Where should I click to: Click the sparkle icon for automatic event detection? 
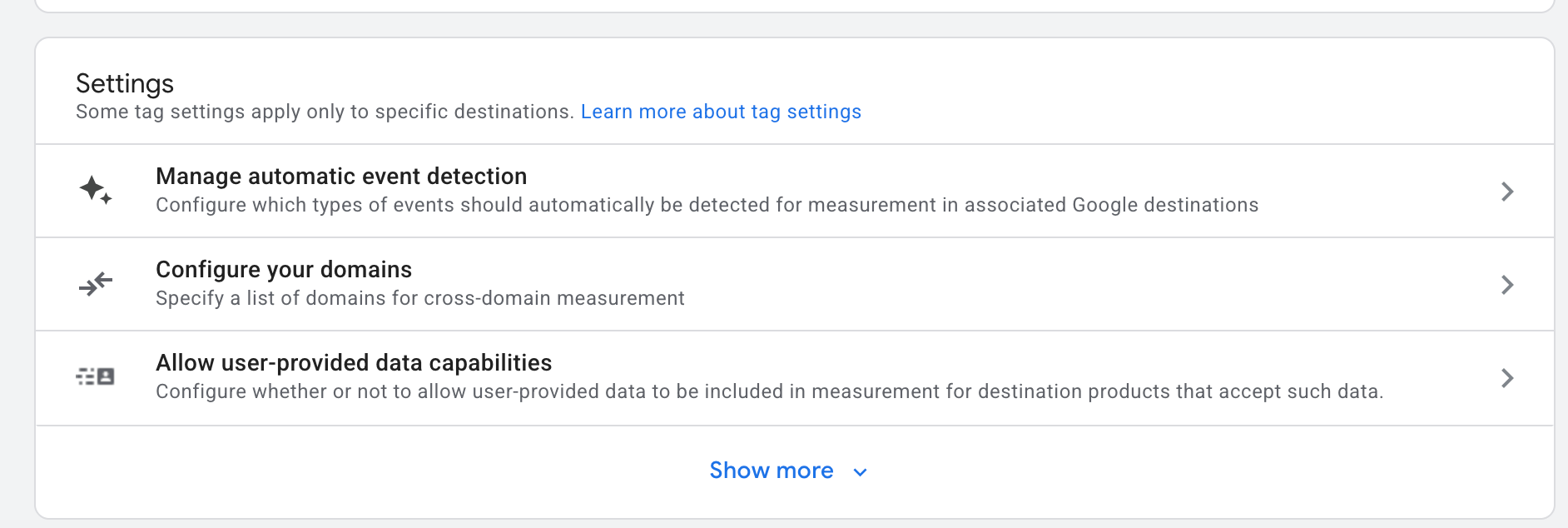click(95, 191)
